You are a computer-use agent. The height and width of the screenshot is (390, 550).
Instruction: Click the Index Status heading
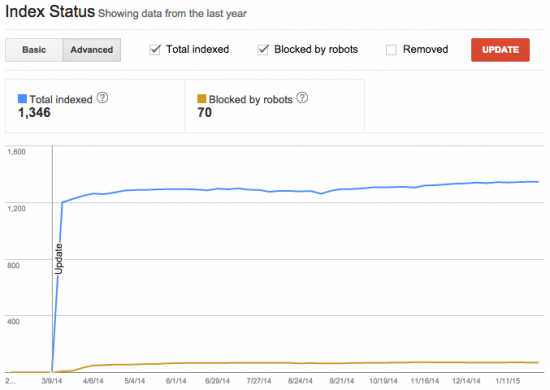point(50,12)
